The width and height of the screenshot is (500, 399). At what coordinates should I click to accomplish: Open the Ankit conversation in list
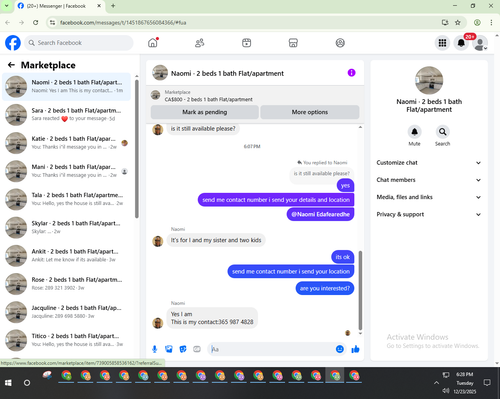click(x=66, y=256)
